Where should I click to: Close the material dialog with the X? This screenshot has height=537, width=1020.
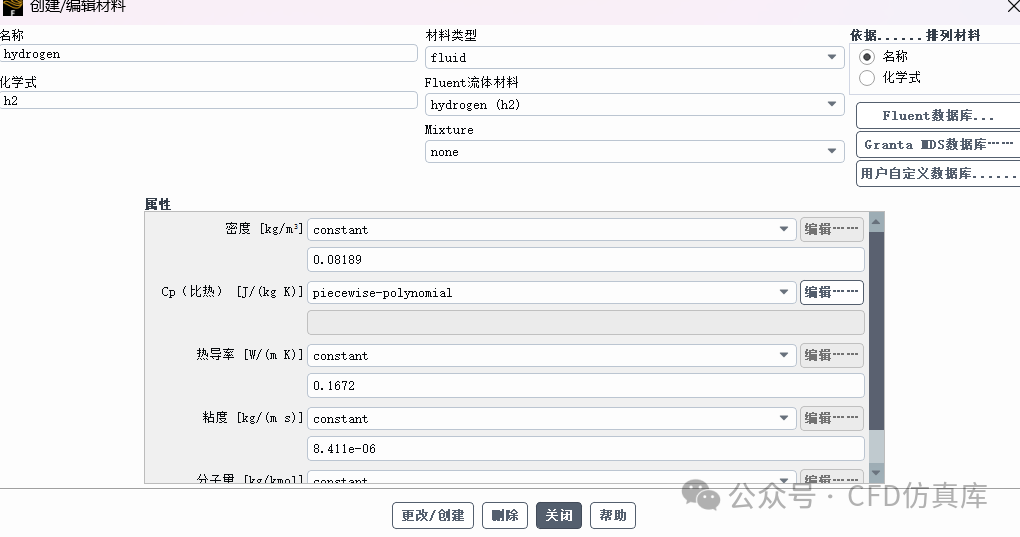point(1013,7)
